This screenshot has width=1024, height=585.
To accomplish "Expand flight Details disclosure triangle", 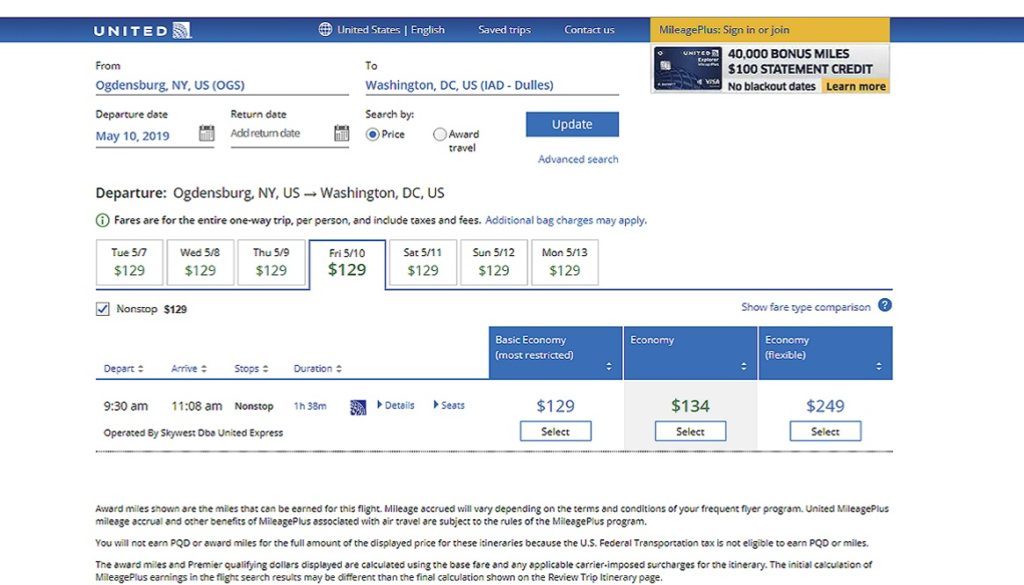I will coord(379,405).
